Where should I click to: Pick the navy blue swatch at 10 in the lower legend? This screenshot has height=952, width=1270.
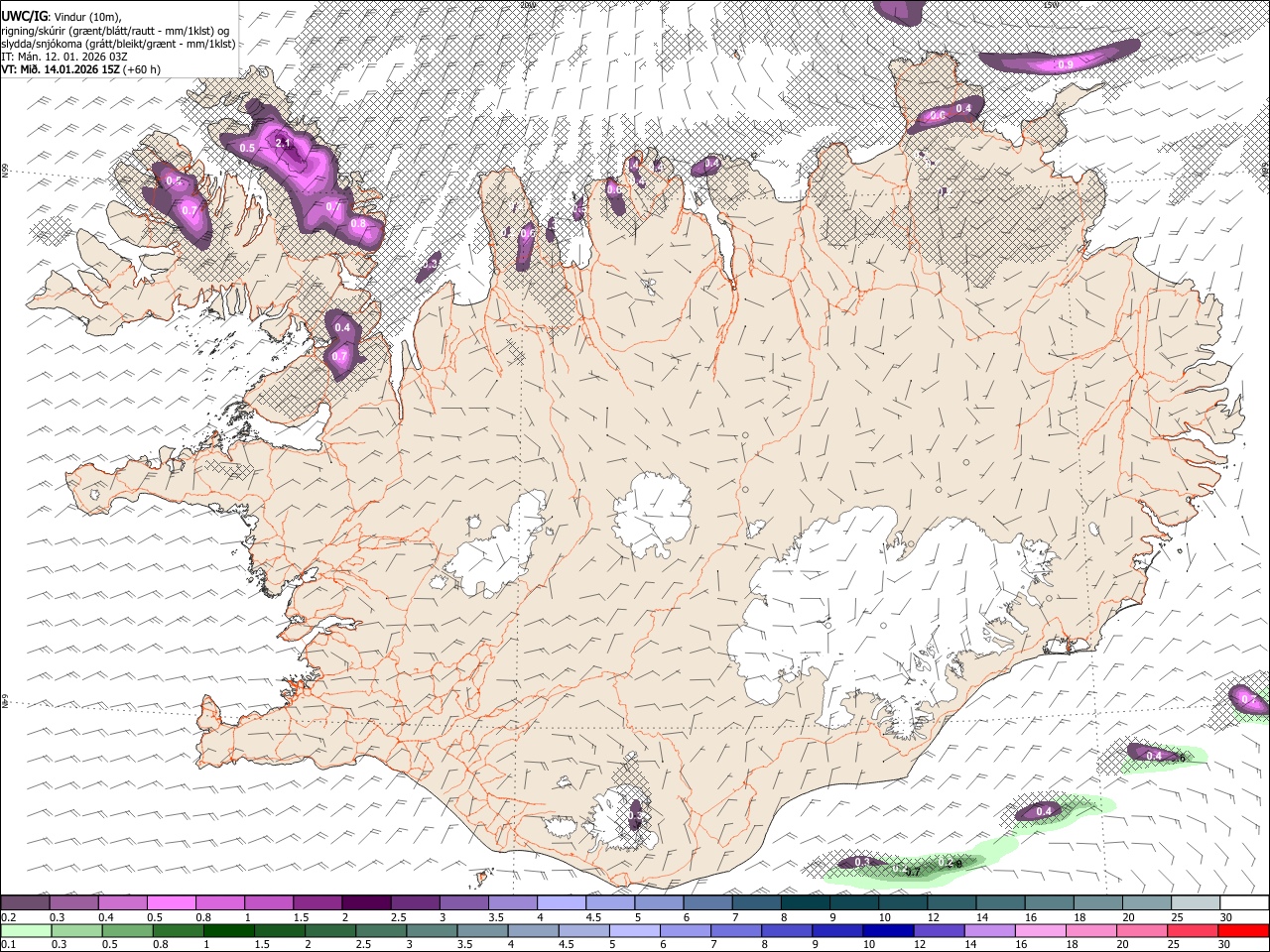pyautogui.click(x=889, y=931)
